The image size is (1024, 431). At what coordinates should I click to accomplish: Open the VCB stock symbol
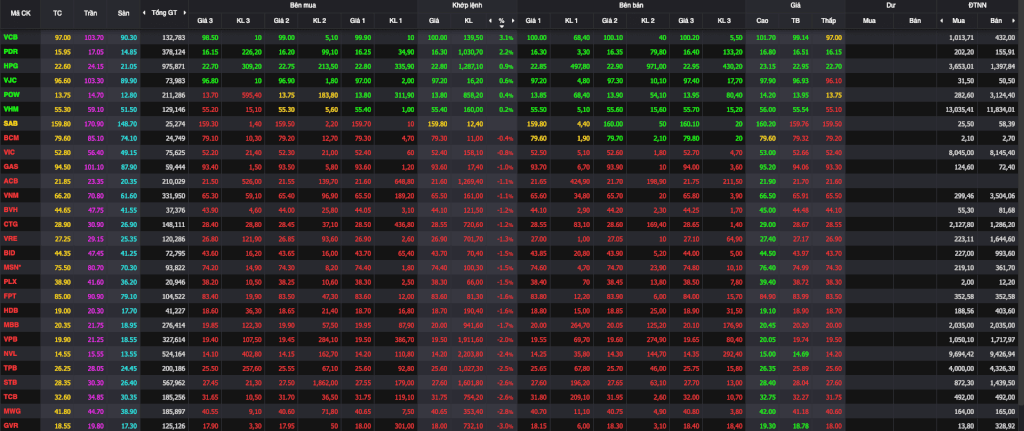tap(10, 37)
